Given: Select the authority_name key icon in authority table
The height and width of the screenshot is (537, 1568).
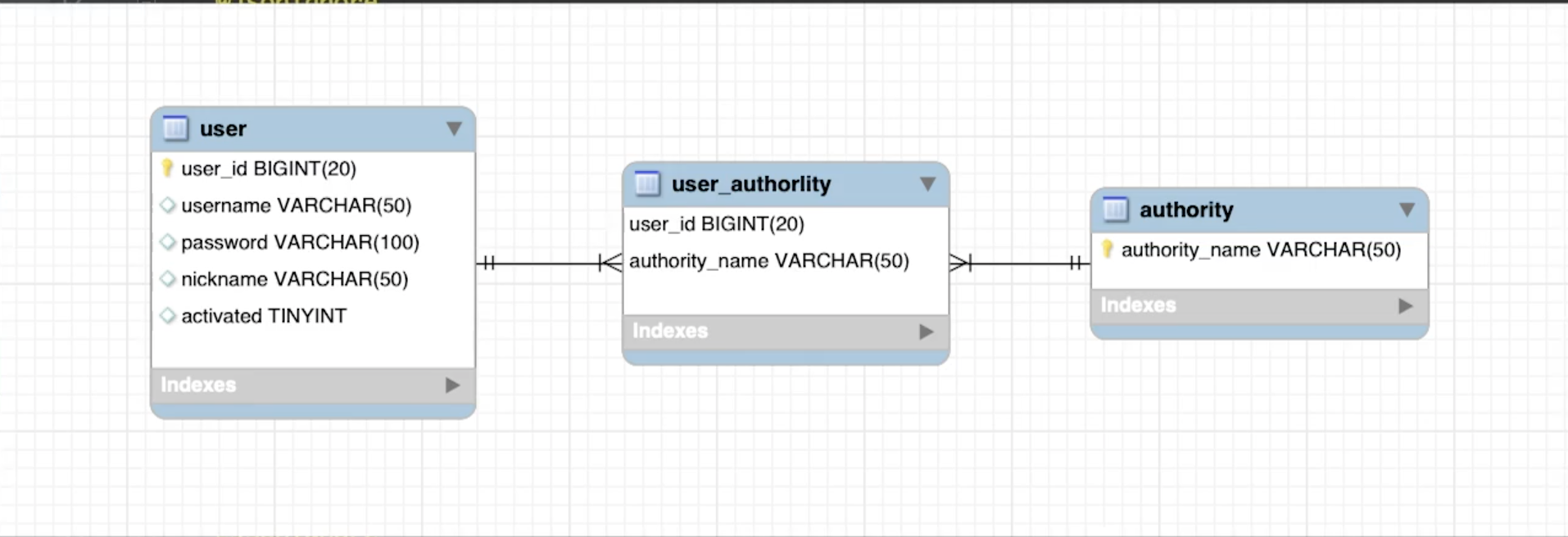Looking at the screenshot, I should [x=1107, y=250].
